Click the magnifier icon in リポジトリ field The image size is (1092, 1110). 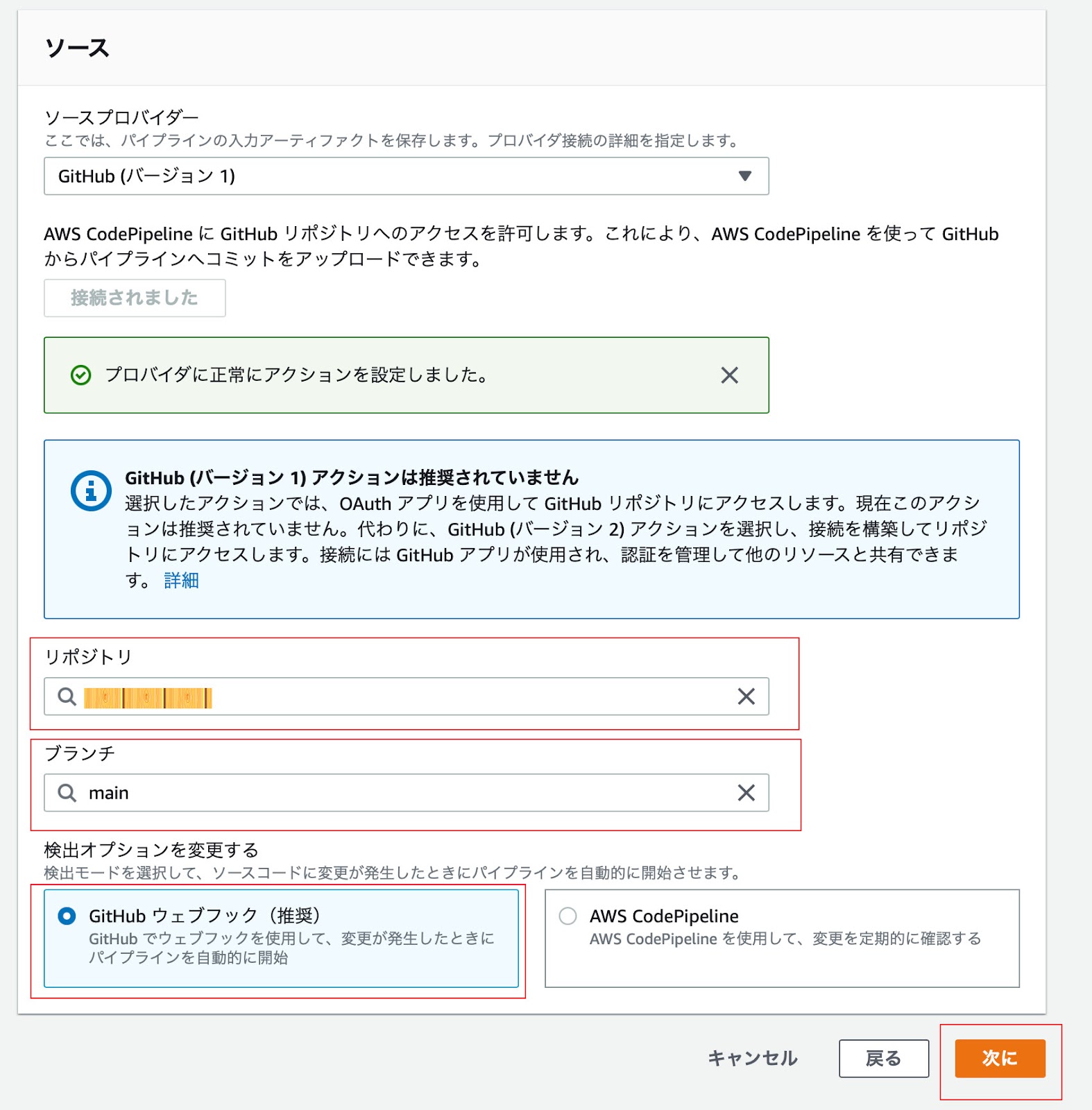[x=67, y=697]
